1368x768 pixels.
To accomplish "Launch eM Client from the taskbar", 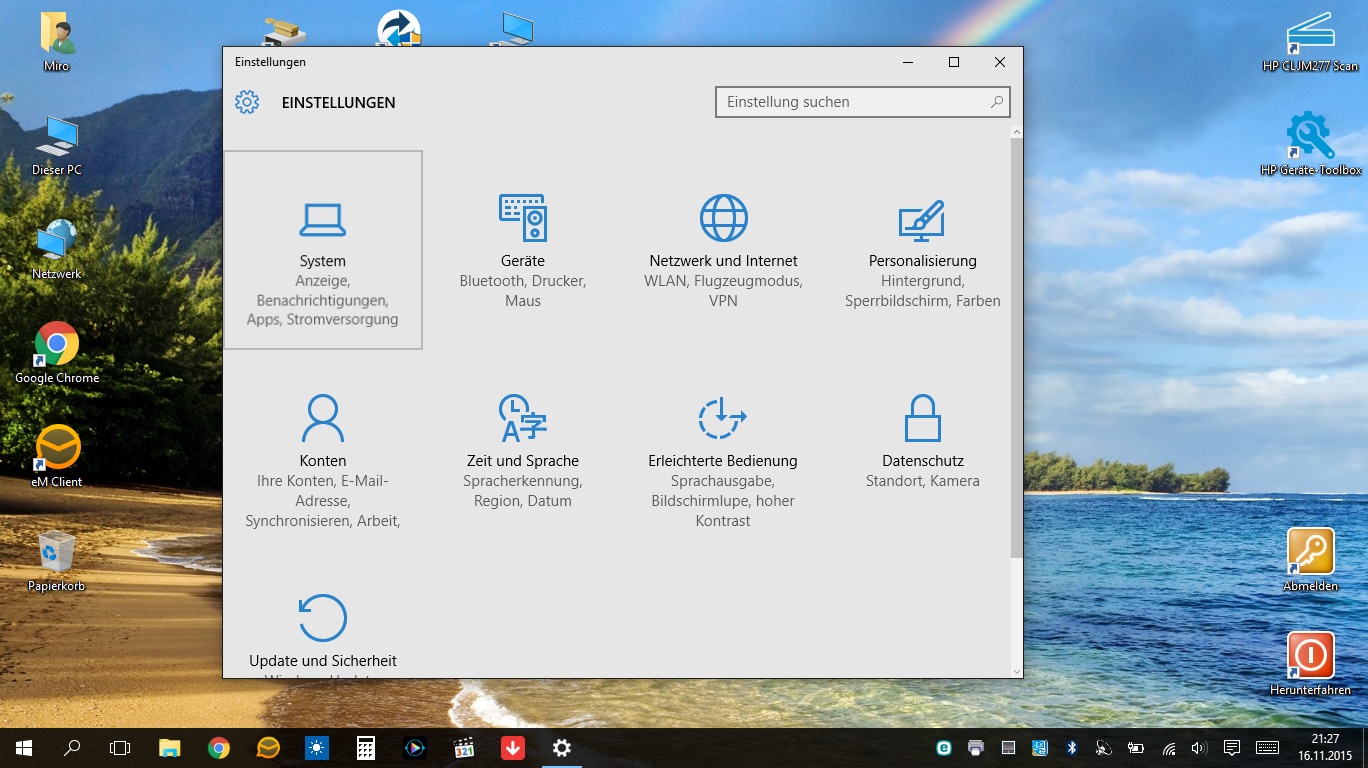I will tap(268, 748).
